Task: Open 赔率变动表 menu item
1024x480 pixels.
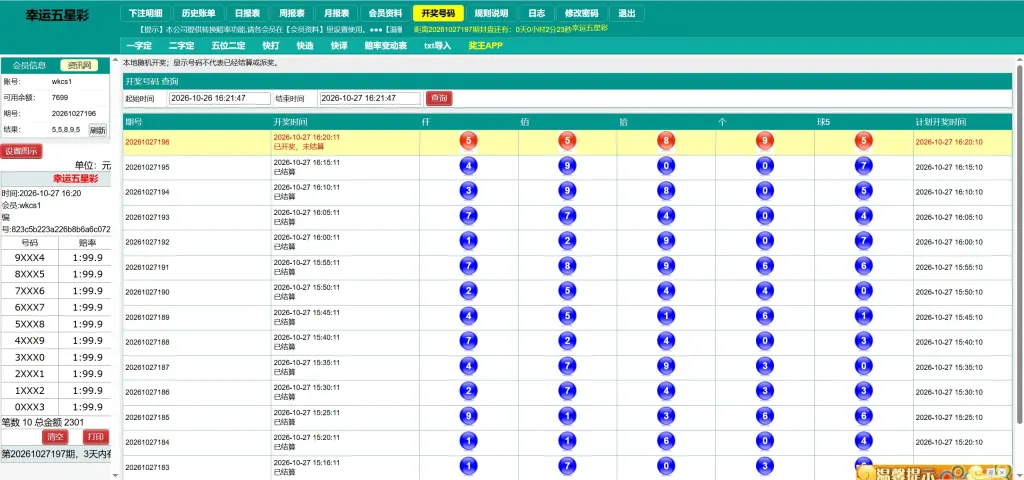Action: [386, 46]
